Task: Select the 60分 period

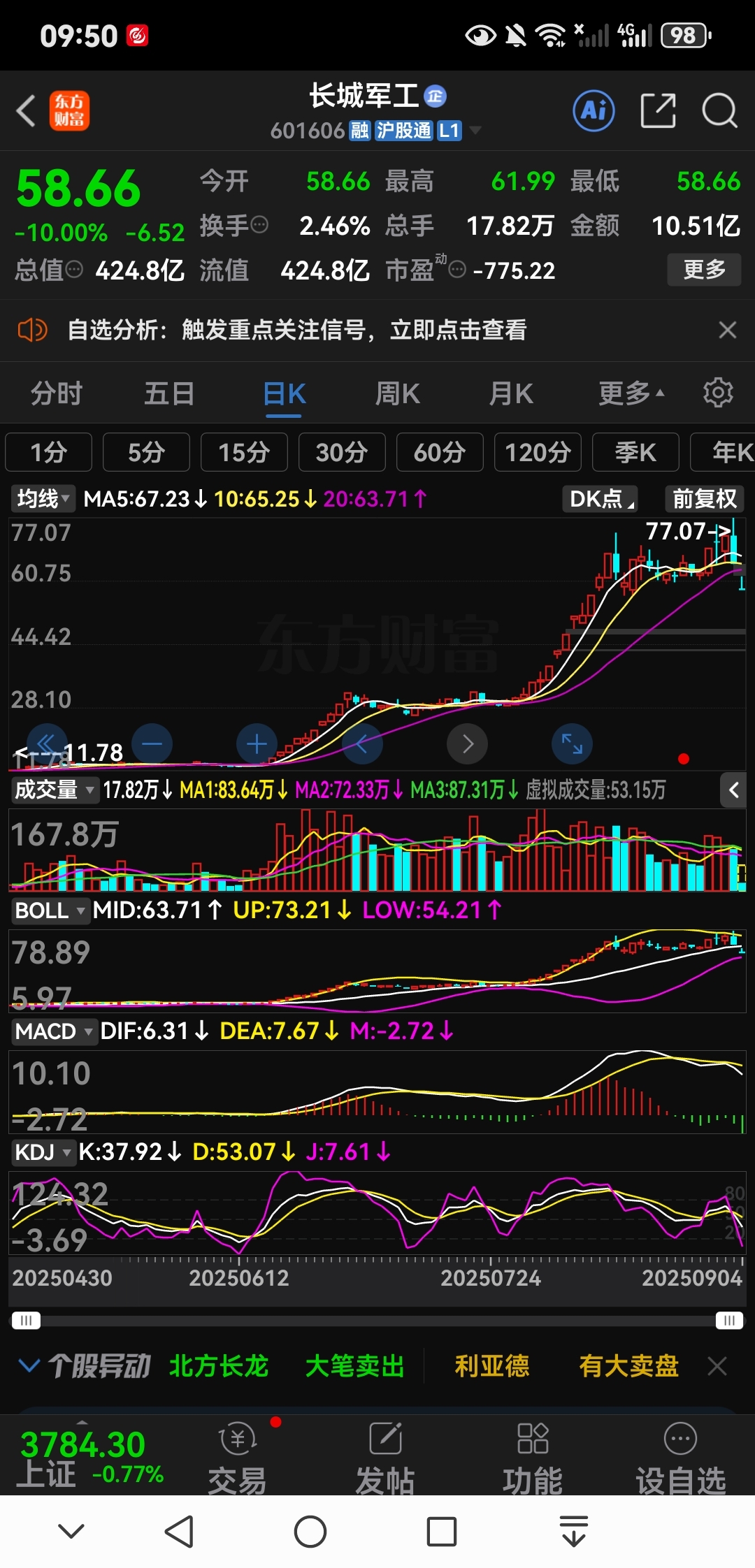Action: click(440, 452)
